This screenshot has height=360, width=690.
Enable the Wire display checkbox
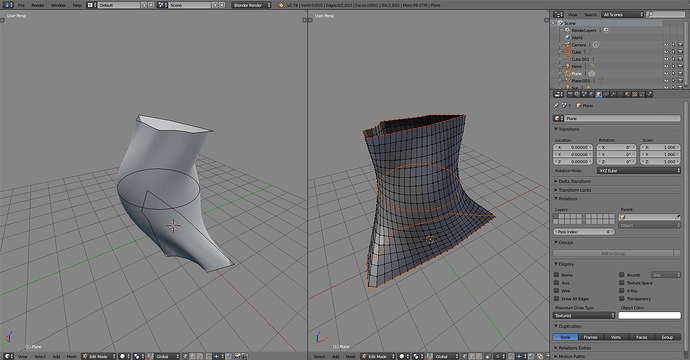(556, 290)
